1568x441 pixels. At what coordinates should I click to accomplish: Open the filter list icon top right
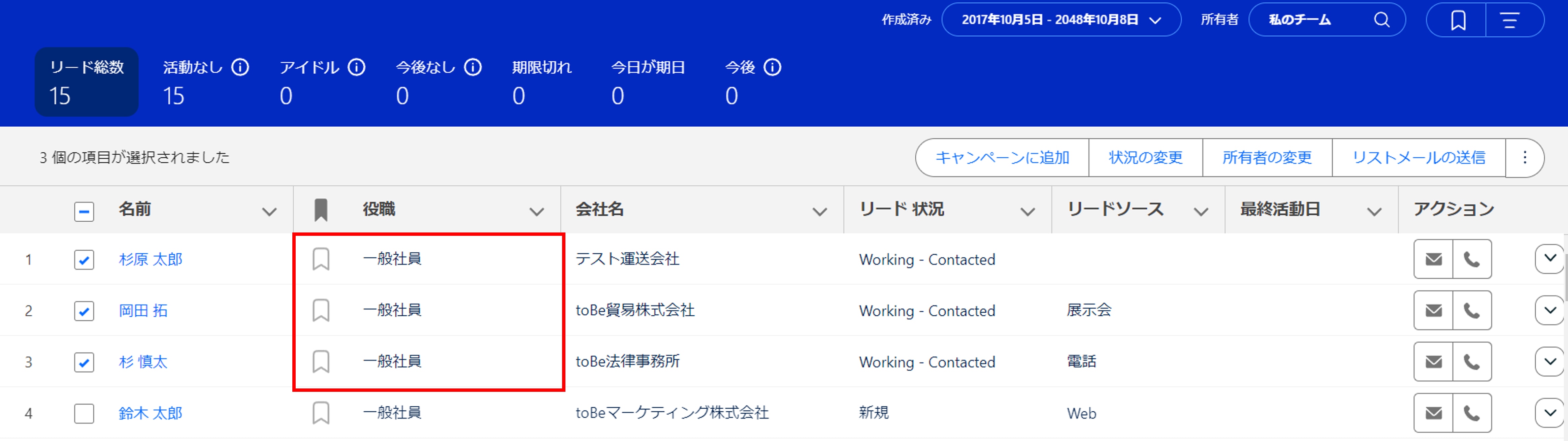(1509, 20)
